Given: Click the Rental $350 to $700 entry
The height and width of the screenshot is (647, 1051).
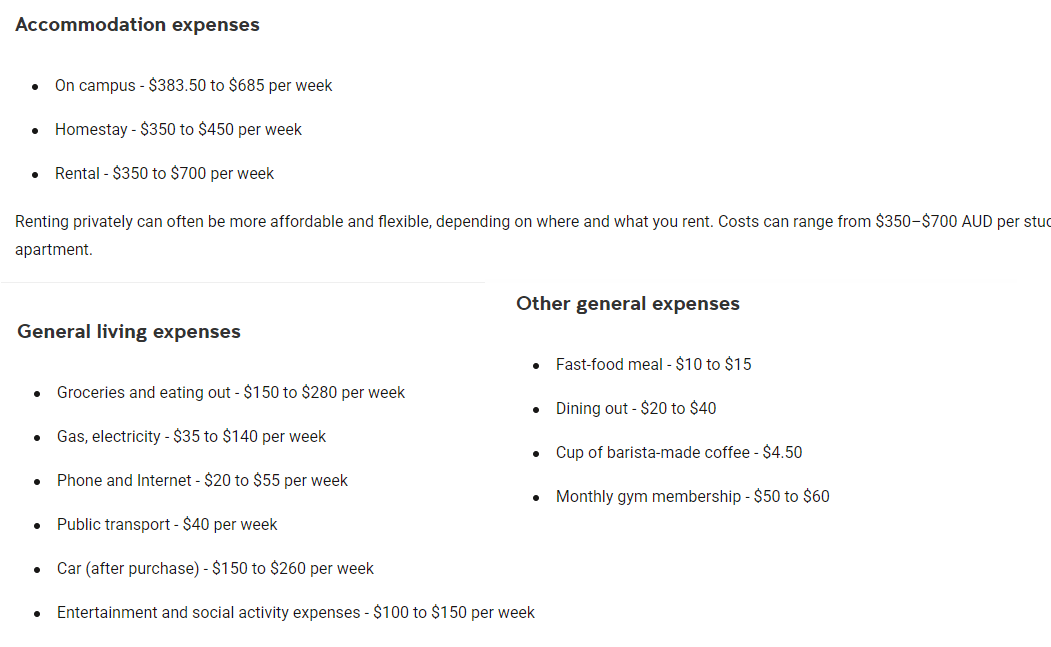Looking at the screenshot, I should pyautogui.click(x=164, y=174).
